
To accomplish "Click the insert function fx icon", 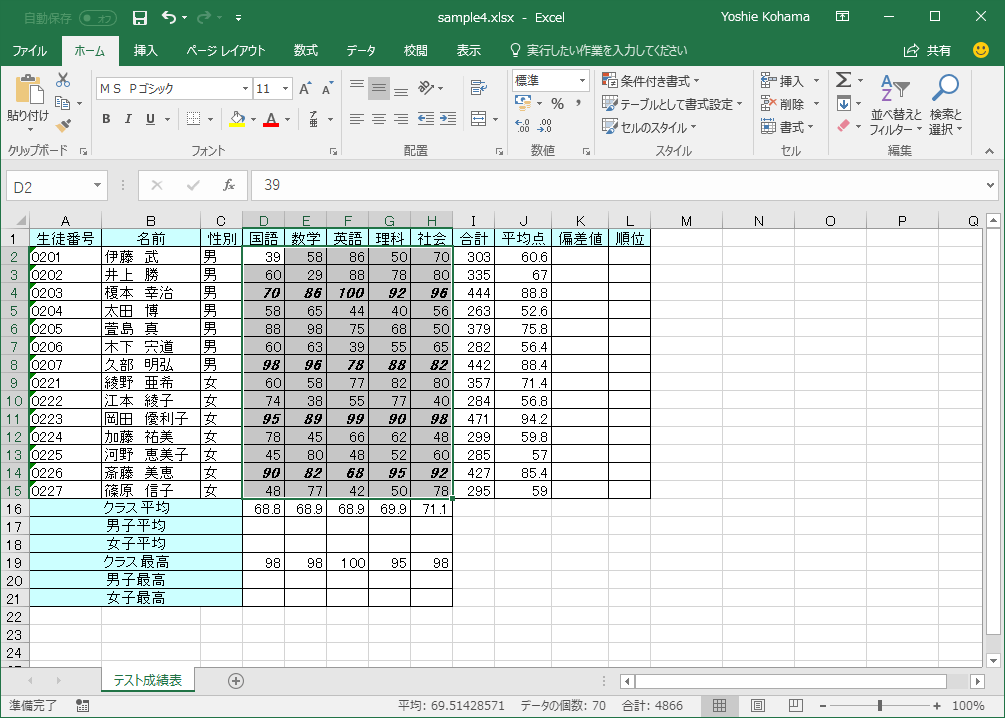I will click(229, 185).
